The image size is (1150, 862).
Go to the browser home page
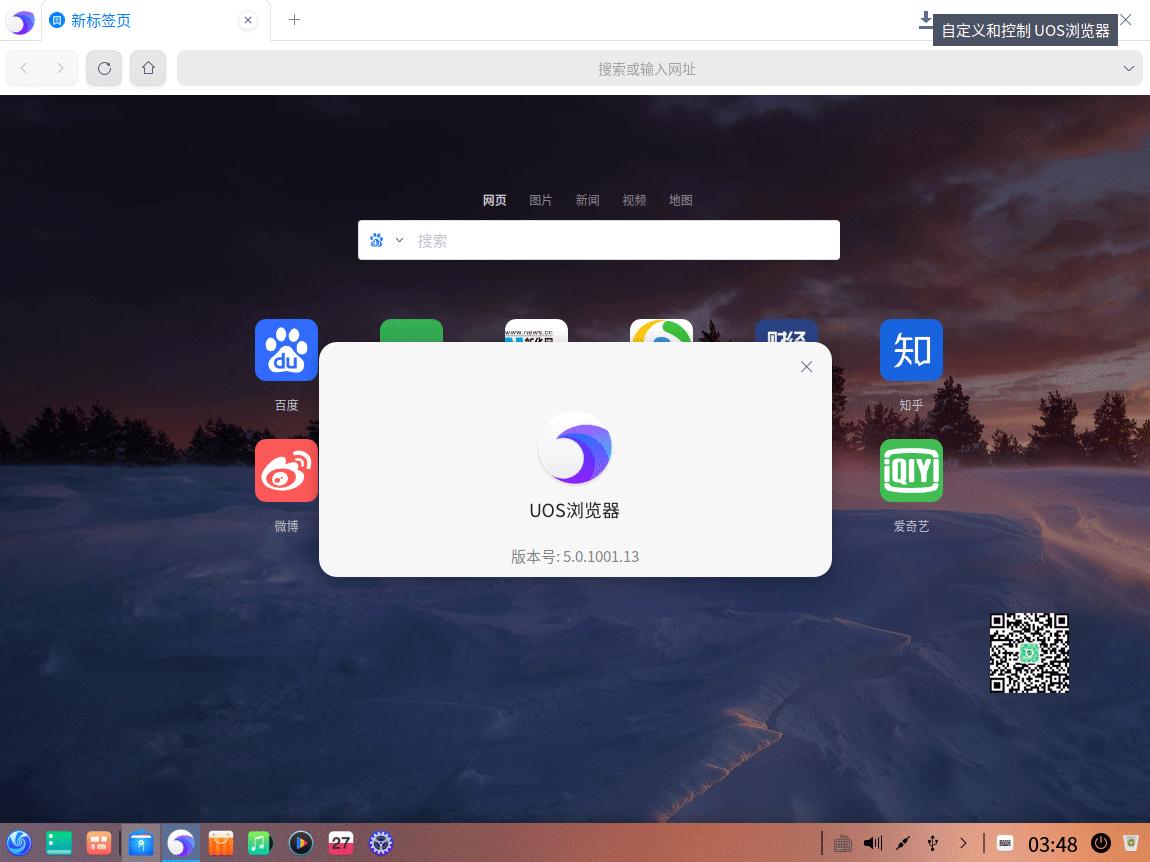(x=148, y=68)
